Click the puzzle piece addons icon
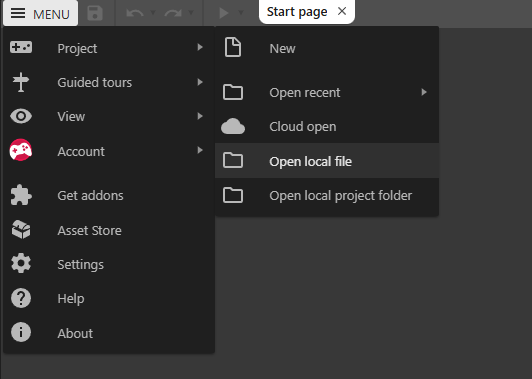 click(21, 195)
